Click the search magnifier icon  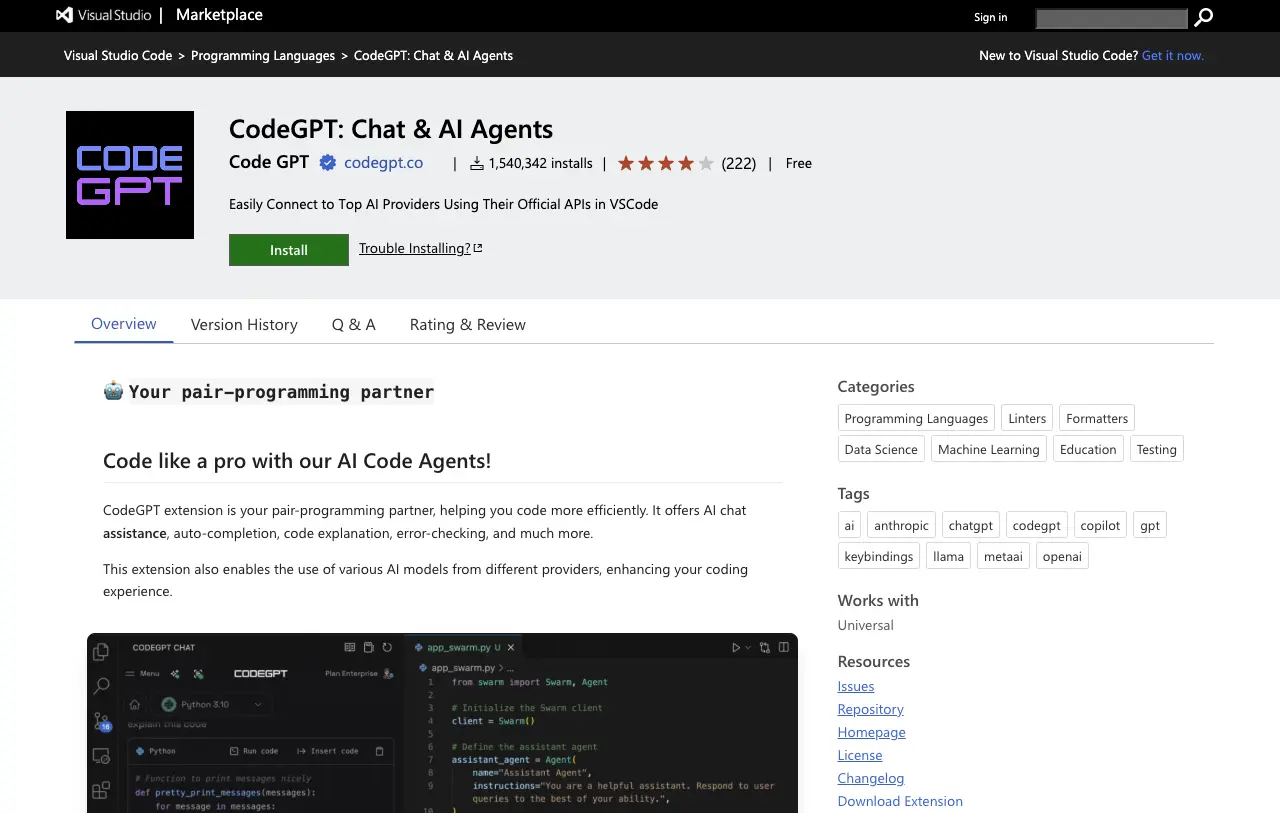tap(1203, 17)
